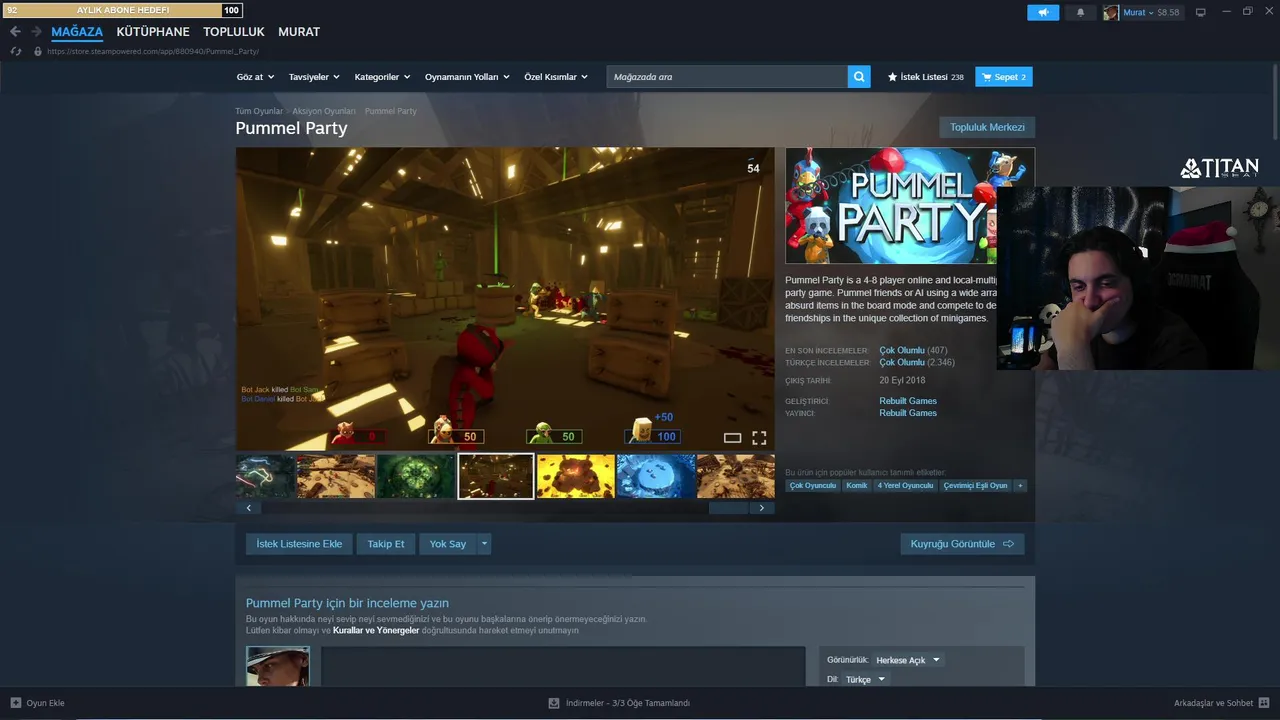Open the Murat account dropdown

pyautogui.click(x=1138, y=12)
